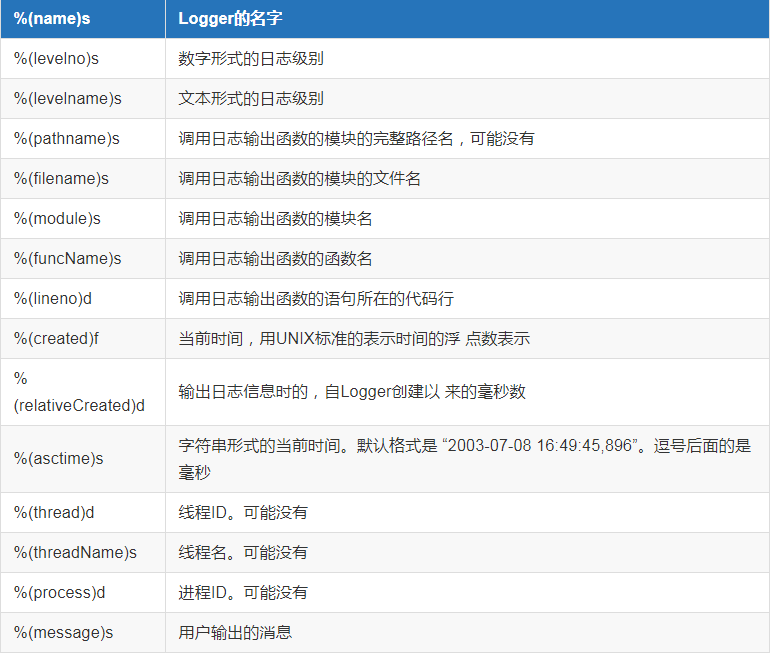Select the %(lineno)d cell
The image size is (771, 654).
(83, 298)
